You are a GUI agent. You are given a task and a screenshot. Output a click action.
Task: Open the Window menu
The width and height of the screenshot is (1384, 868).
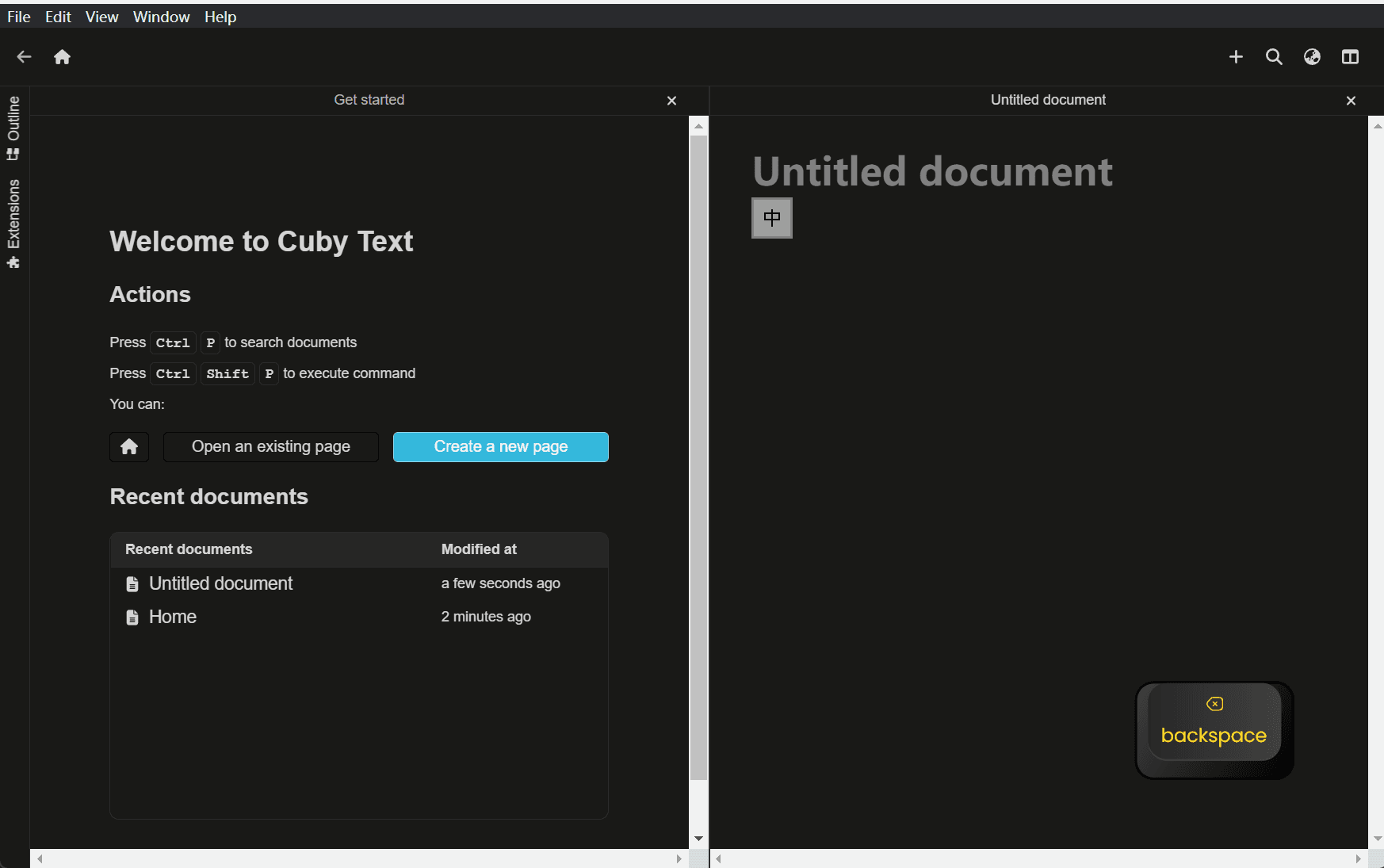pyautogui.click(x=161, y=17)
